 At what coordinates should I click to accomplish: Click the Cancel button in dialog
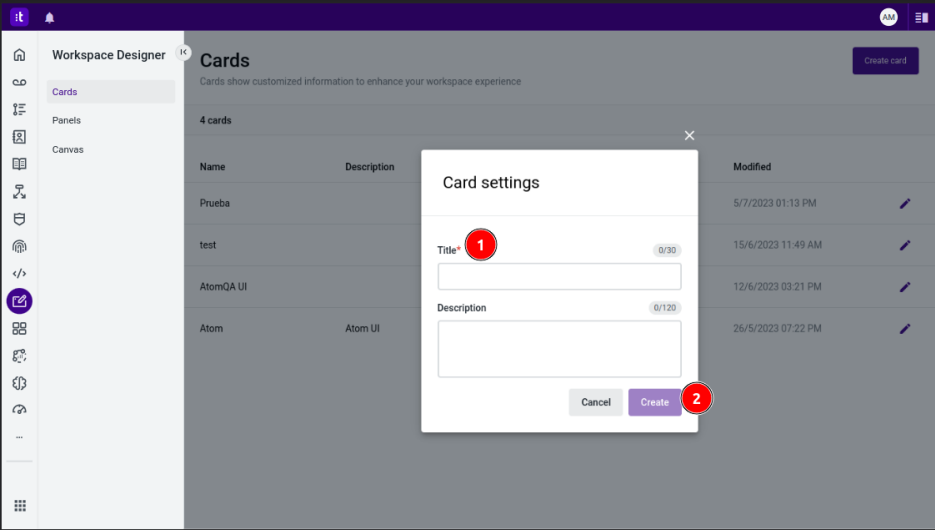click(x=596, y=402)
